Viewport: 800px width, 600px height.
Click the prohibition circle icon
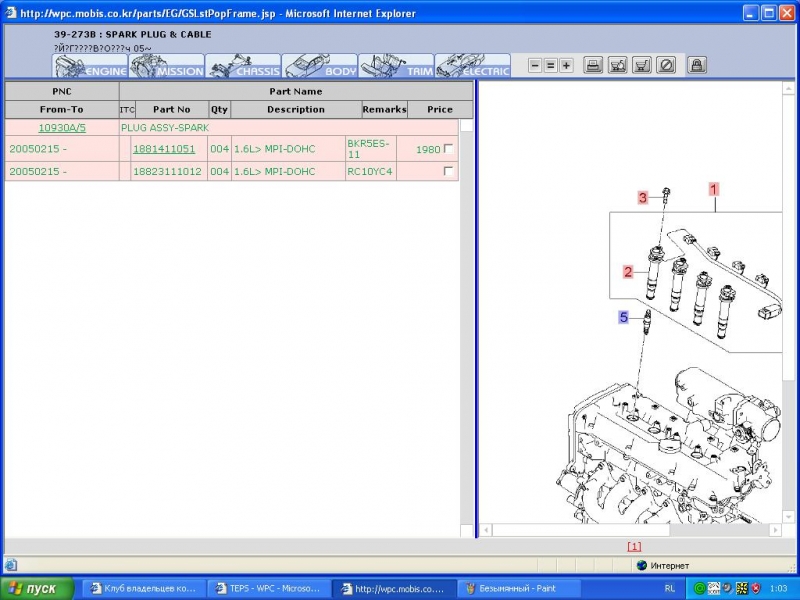click(x=666, y=65)
